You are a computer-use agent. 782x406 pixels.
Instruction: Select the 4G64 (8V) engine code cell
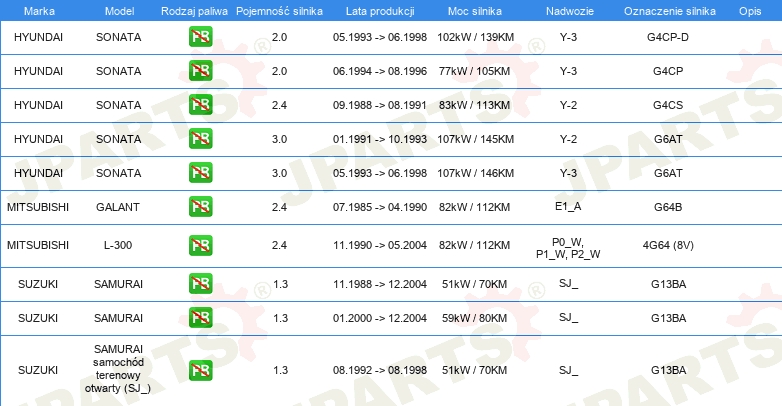point(668,245)
